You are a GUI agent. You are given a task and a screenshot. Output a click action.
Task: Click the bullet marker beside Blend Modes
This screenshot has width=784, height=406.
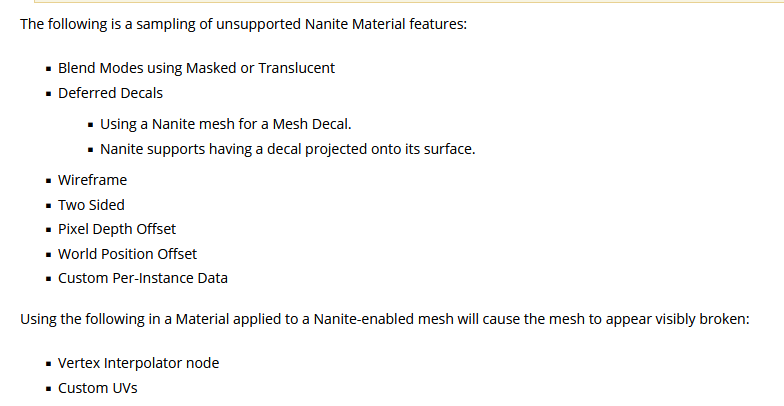point(48,68)
